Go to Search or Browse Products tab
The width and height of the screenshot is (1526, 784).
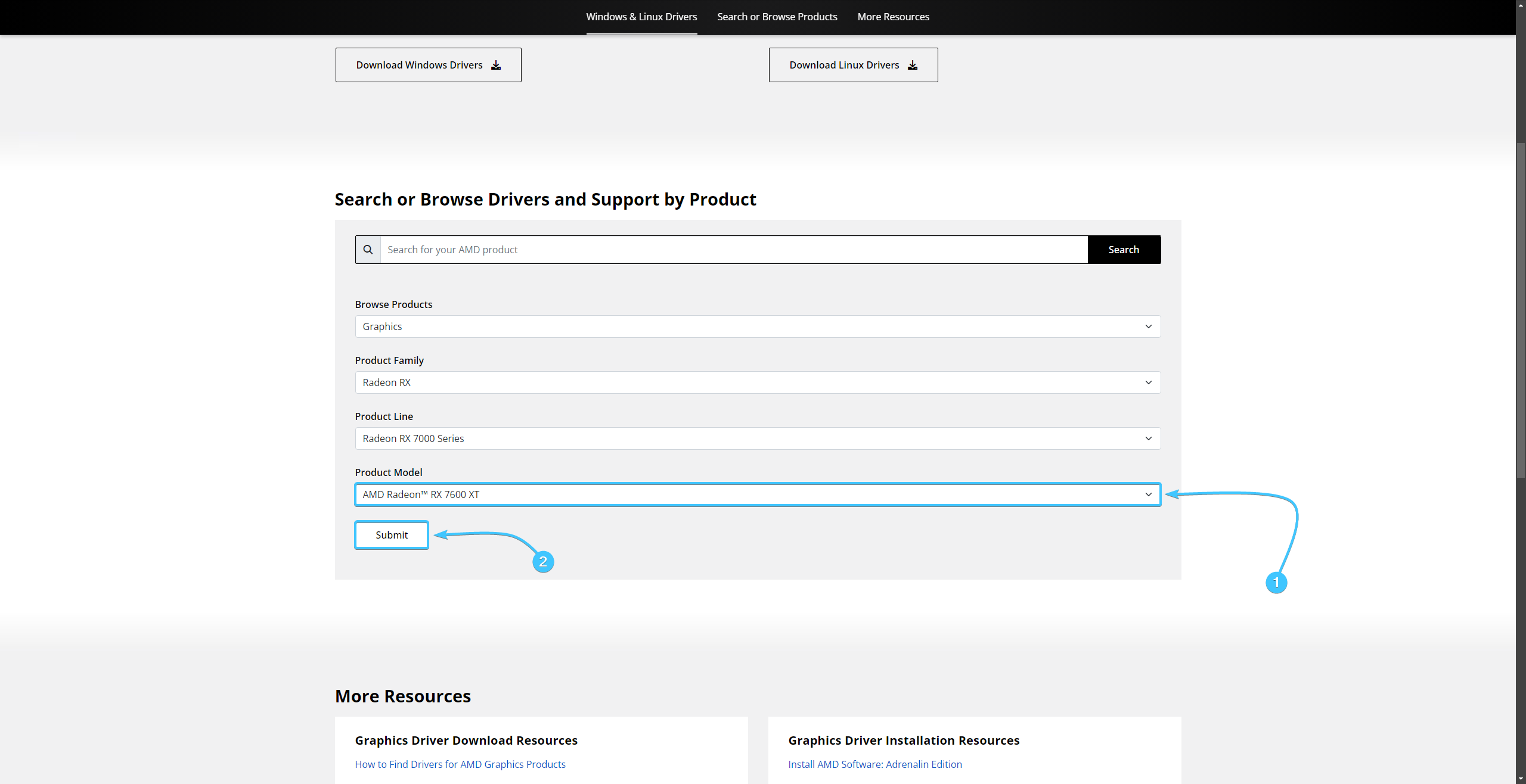click(x=777, y=17)
